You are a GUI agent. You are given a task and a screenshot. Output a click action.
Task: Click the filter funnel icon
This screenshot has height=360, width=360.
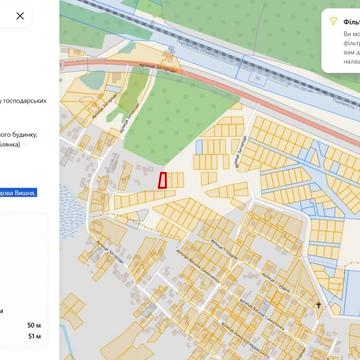[x=333, y=22]
